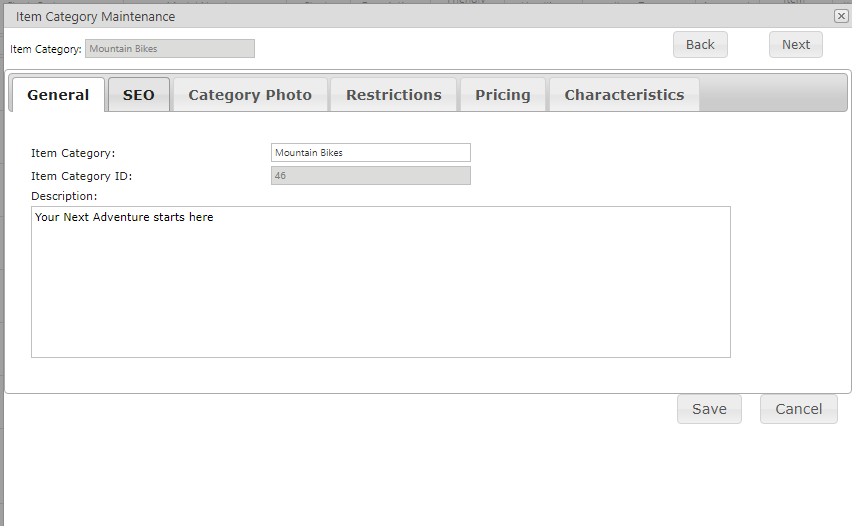Click the Description label
Viewport: 852px width, 526px height.
pyautogui.click(x=64, y=196)
